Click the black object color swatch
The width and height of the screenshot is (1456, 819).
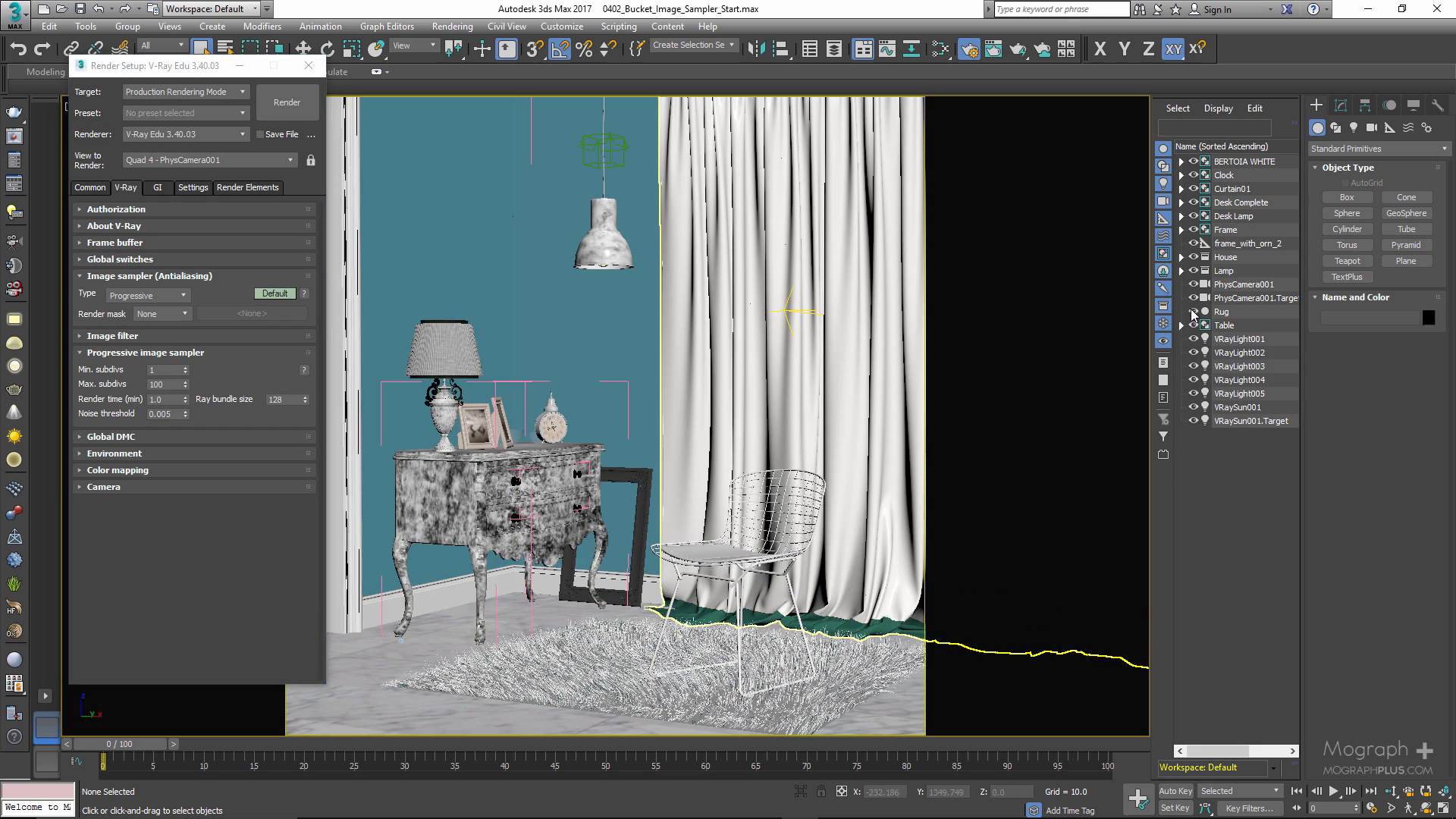click(1428, 318)
